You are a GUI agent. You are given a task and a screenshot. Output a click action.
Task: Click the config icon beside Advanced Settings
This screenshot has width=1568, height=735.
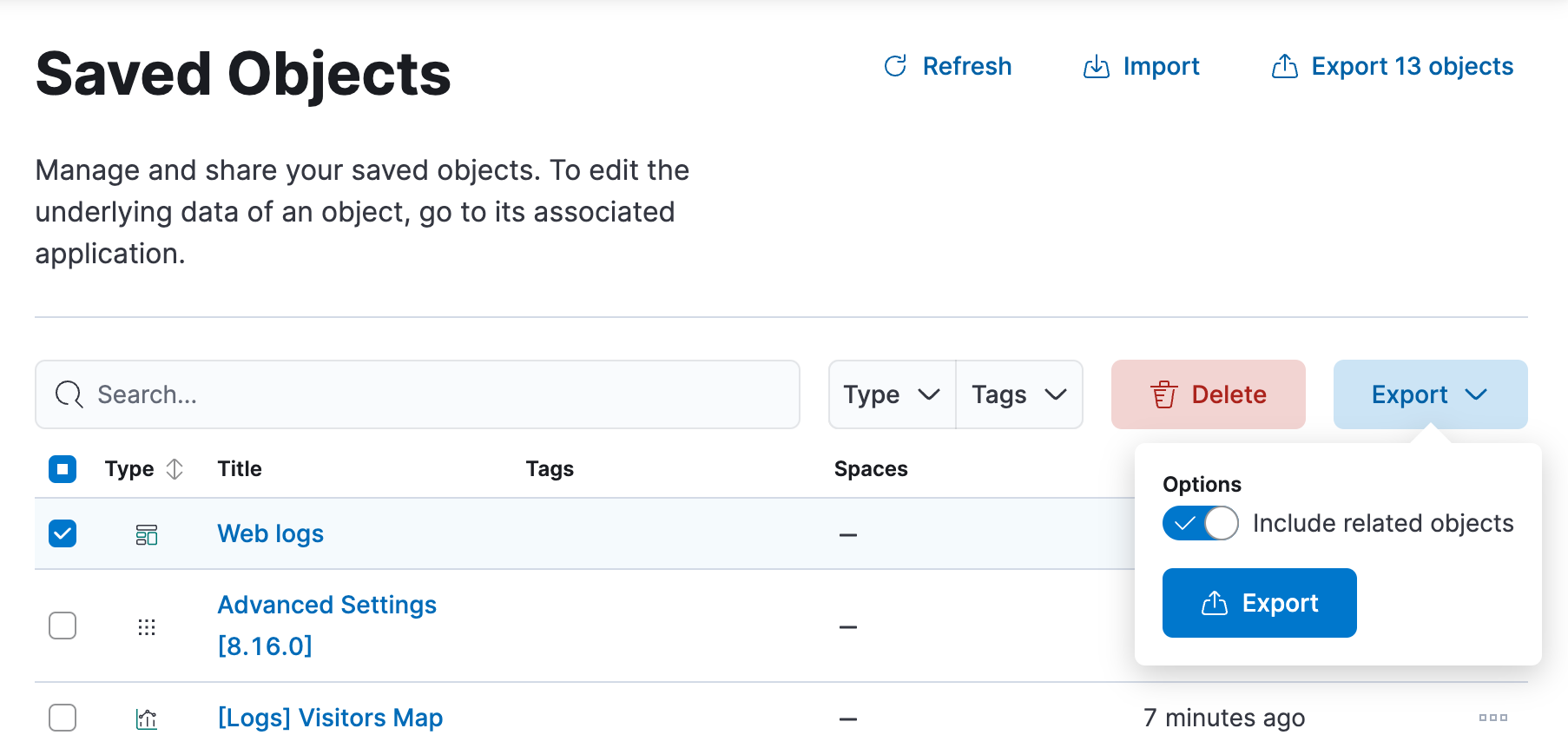point(147,626)
